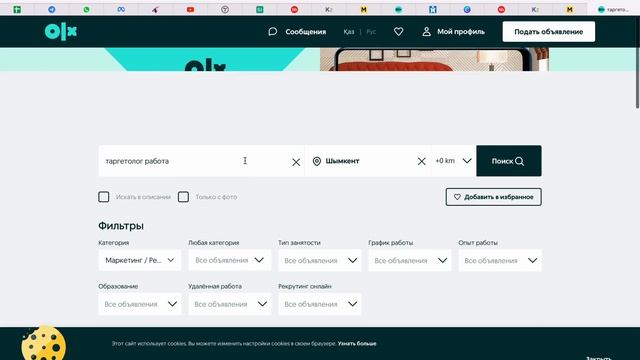Image resolution: width=640 pixels, height=360 pixels.
Task: Enable the Искать в описании checkbox
Action: pyautogui.click(x=104, y=197)
